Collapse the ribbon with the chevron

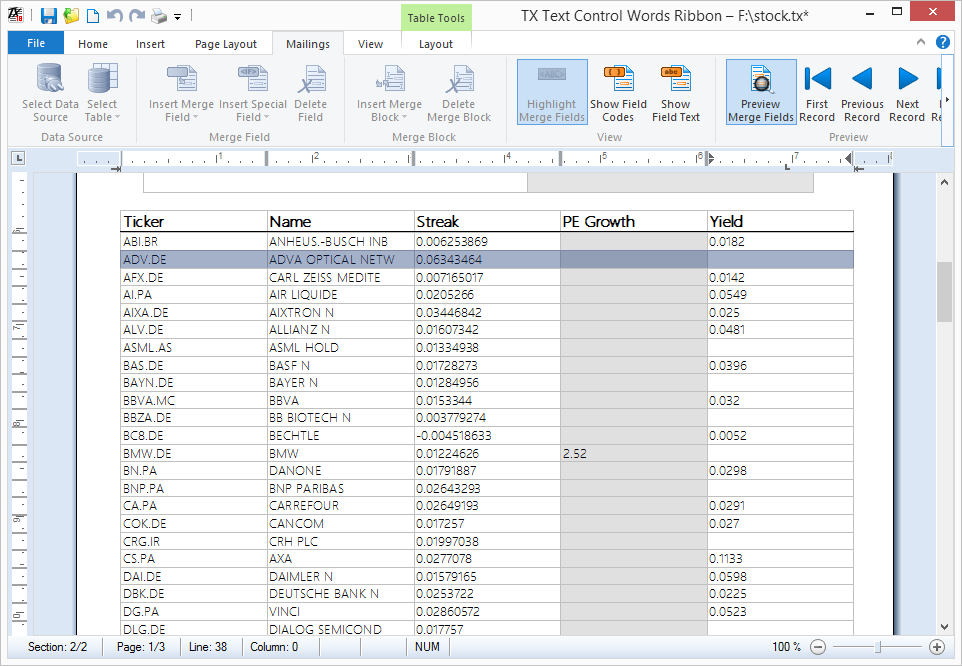(x=920, y=42)
